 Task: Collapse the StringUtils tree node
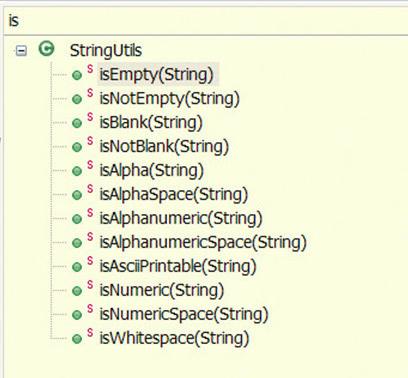pyautogui.click(x=21, y=51)
